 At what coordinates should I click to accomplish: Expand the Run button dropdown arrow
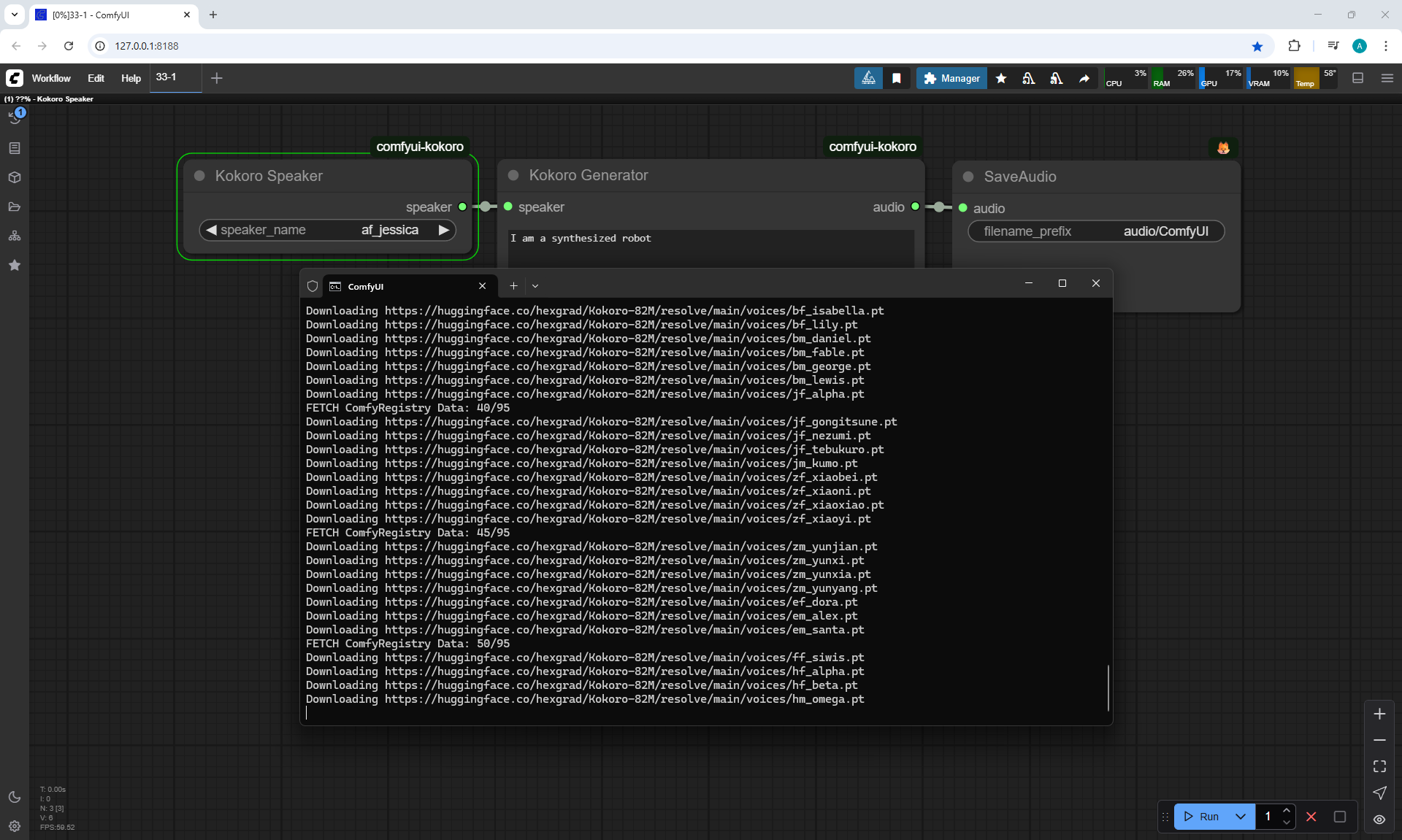click(1241, 817)
